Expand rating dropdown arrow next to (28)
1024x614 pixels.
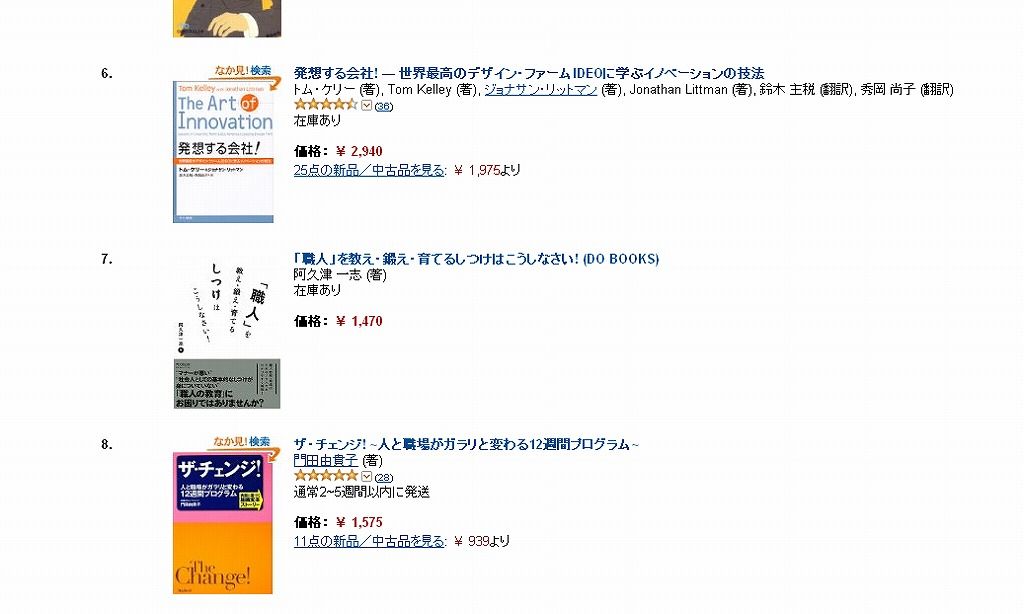click(x=366, y=477)
